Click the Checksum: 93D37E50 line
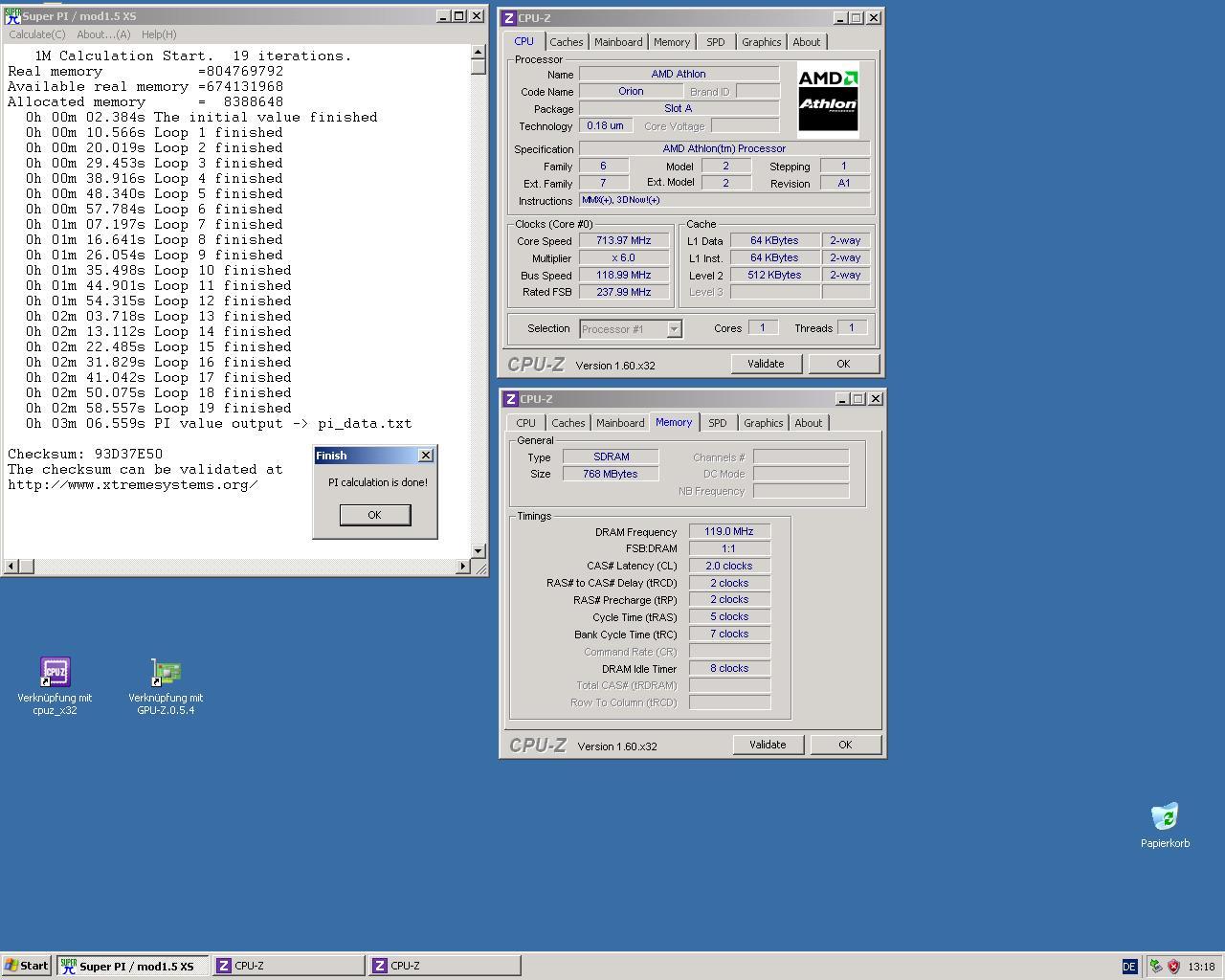Viewport: 1225px width, 980px height. pyautogui.click(x=85, y=454)
